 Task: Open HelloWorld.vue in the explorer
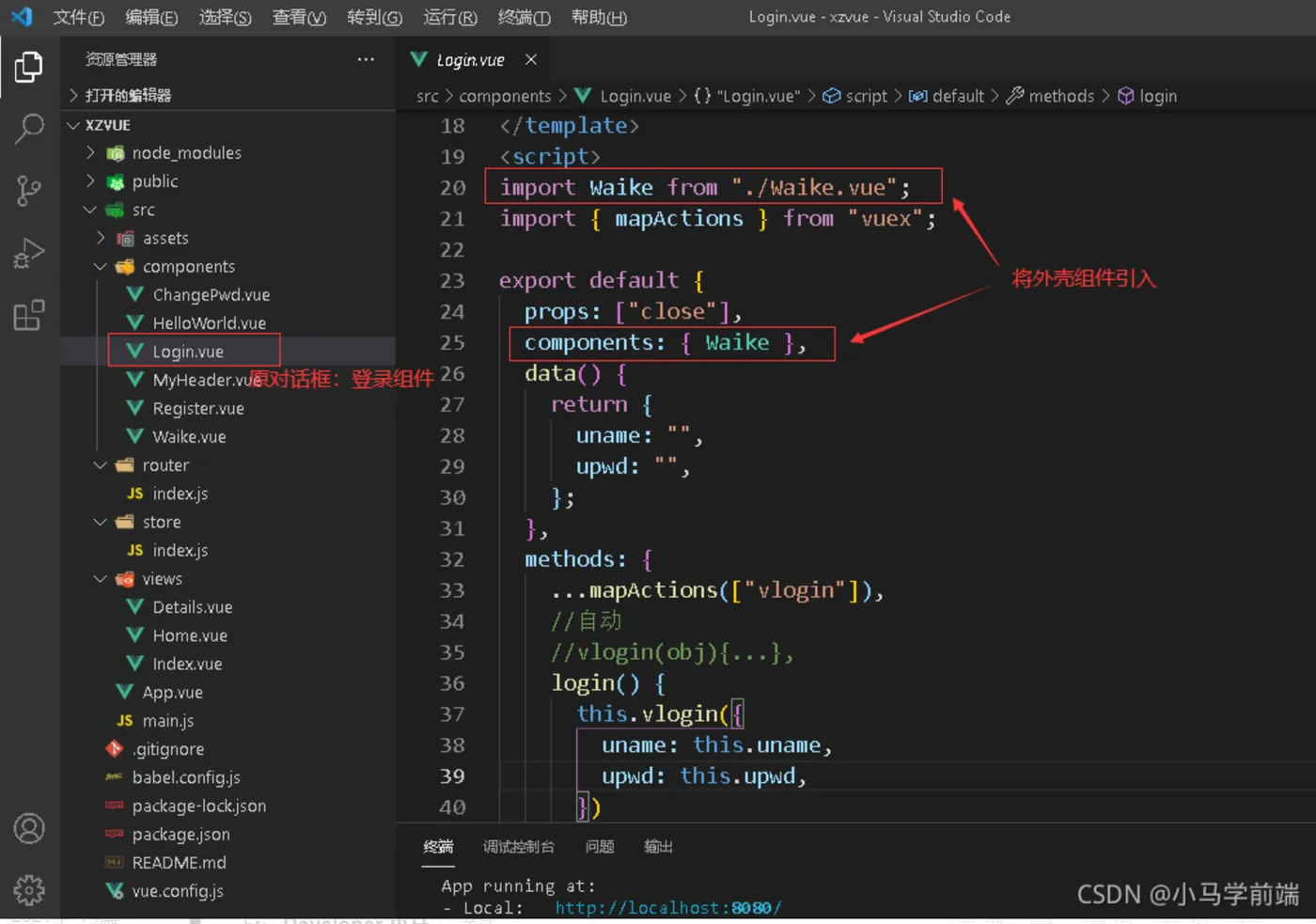click(210, 322)
